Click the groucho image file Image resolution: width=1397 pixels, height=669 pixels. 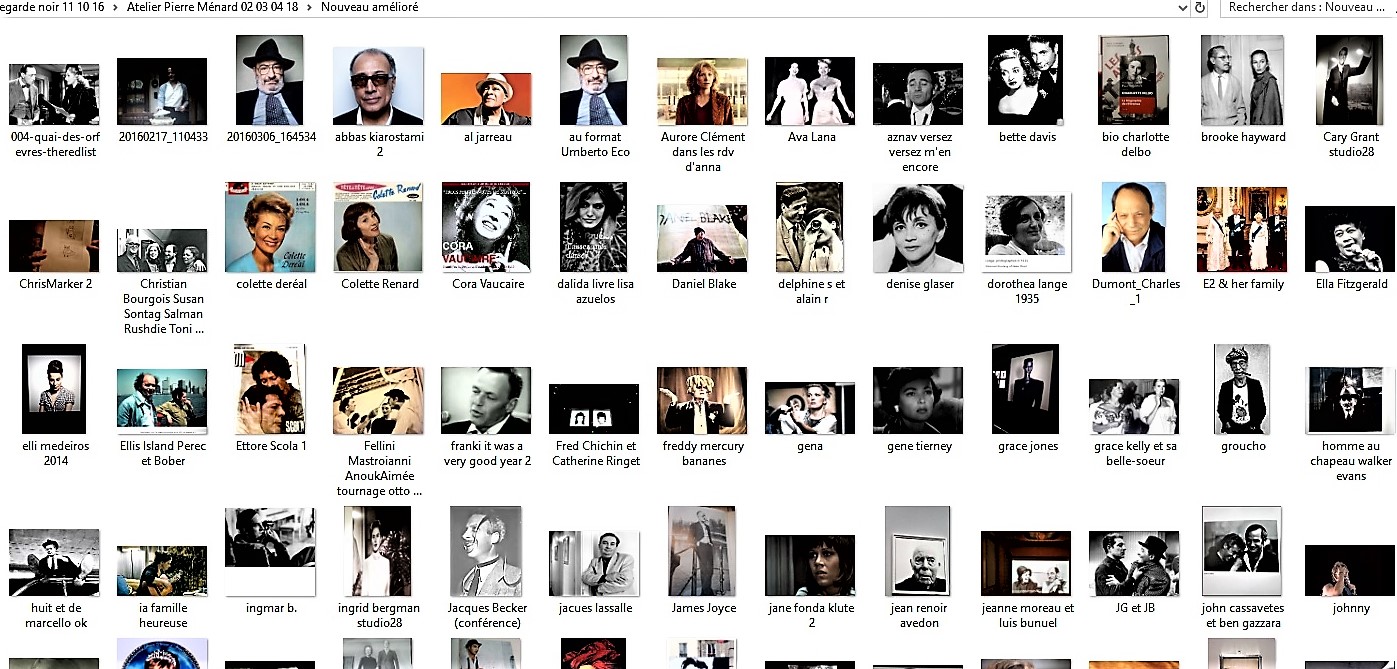[x=1242, y=389]
